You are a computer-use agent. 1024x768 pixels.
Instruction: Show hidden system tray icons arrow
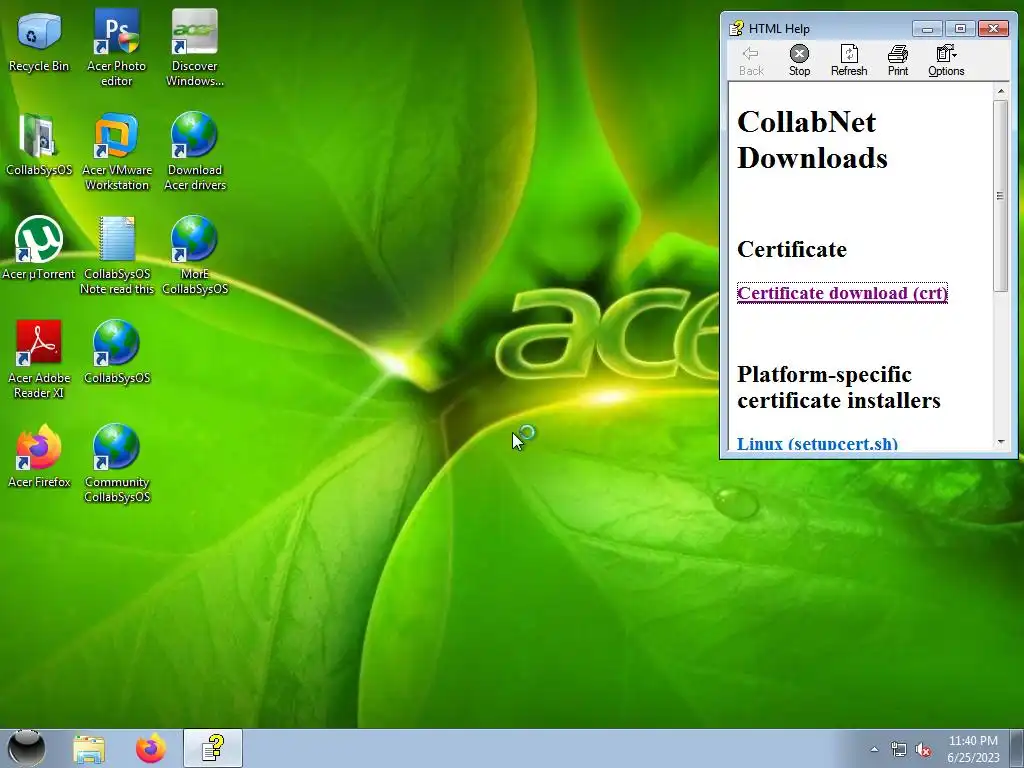pyautogui.click(x=874, y=749)
